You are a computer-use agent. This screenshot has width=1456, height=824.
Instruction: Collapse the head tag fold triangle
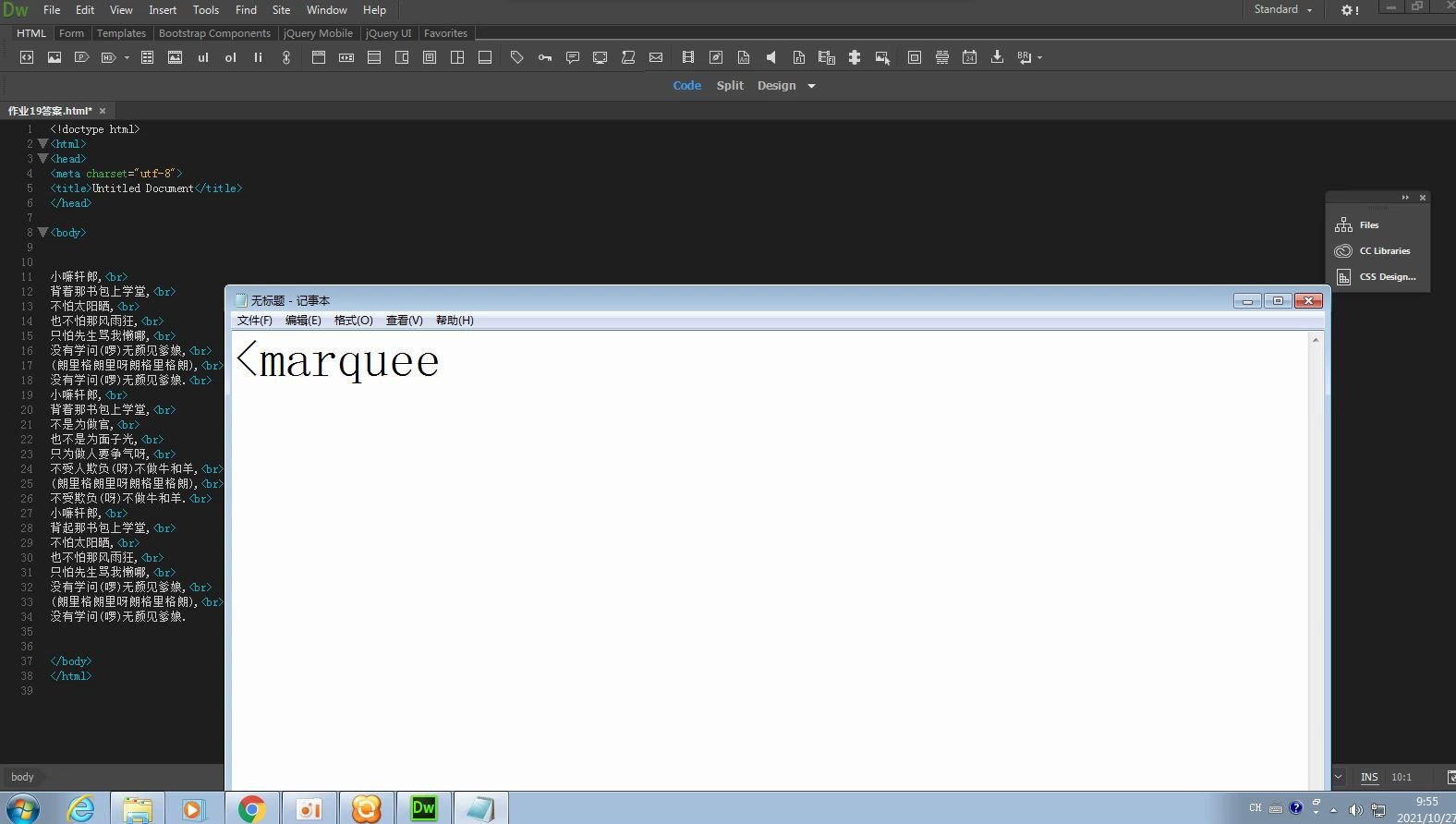click(42, 159)
